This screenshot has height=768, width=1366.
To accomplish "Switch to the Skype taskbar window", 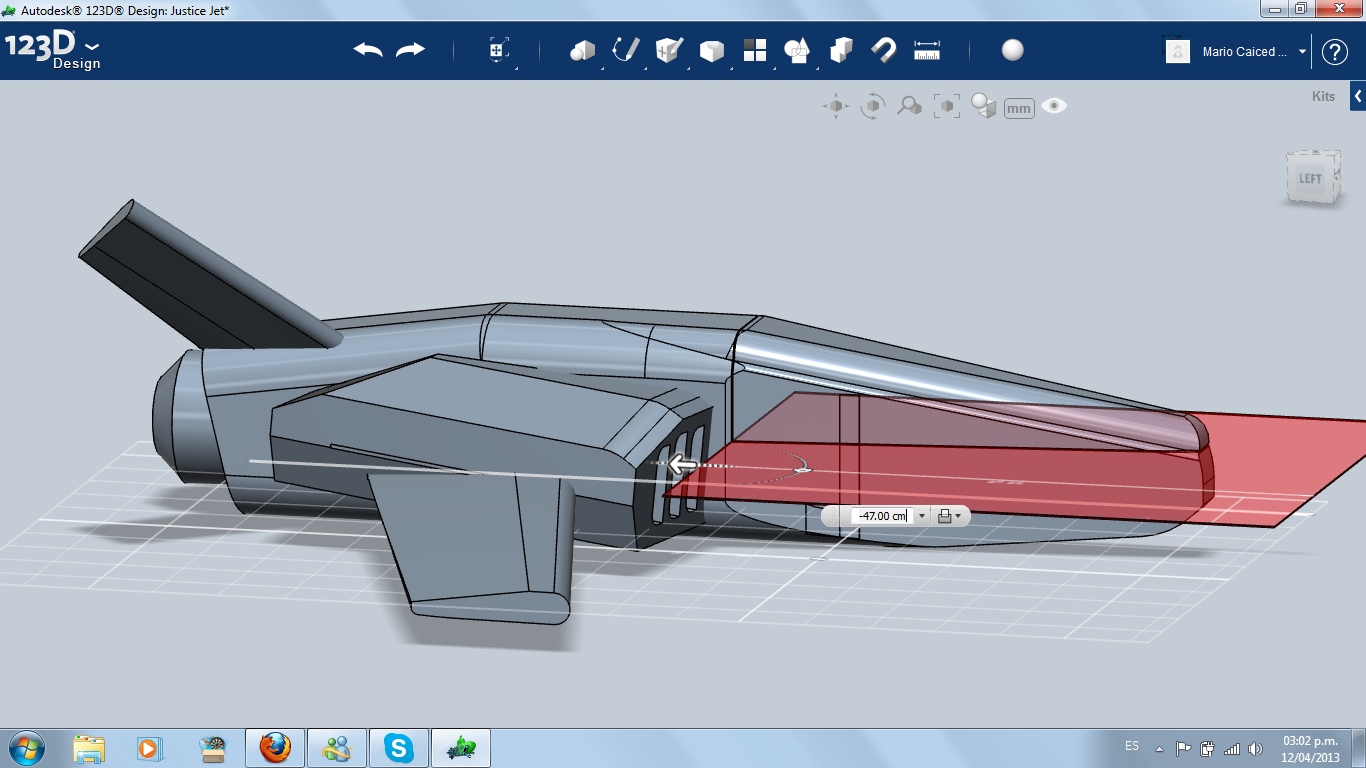I will click(399, 747).
